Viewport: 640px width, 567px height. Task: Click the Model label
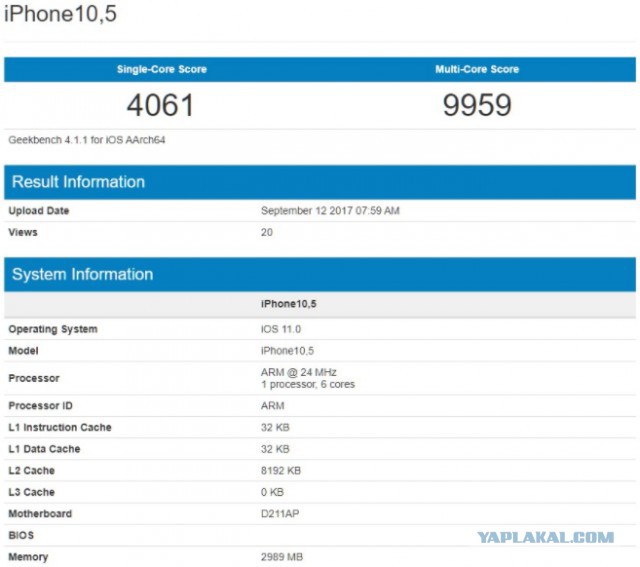[x=23, y=351]
